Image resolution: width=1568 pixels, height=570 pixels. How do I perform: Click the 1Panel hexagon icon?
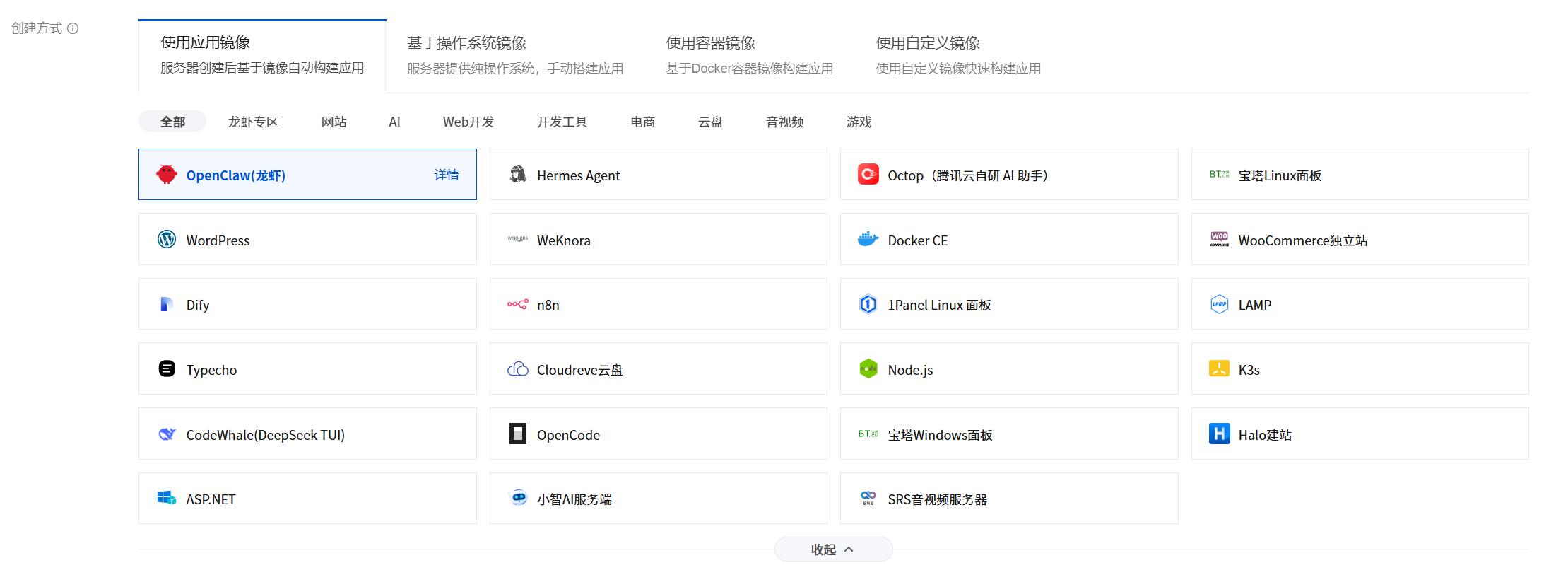(x=868, y=304)
